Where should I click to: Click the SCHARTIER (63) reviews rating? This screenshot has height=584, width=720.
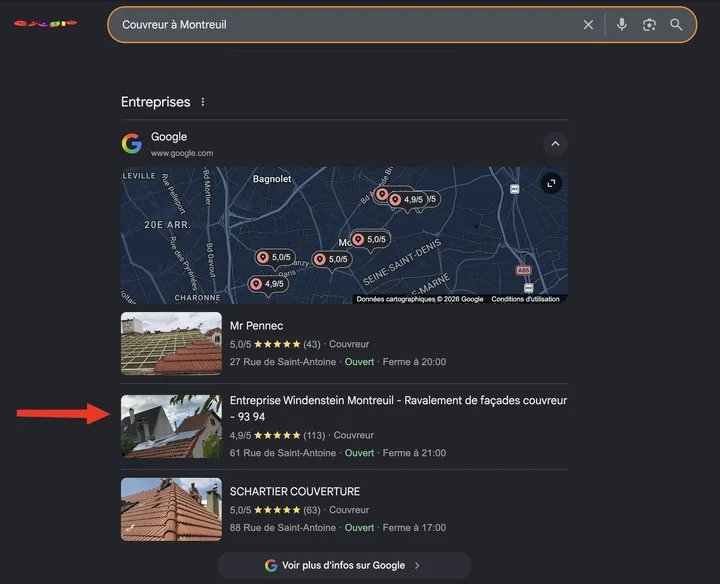pos(275,510)
